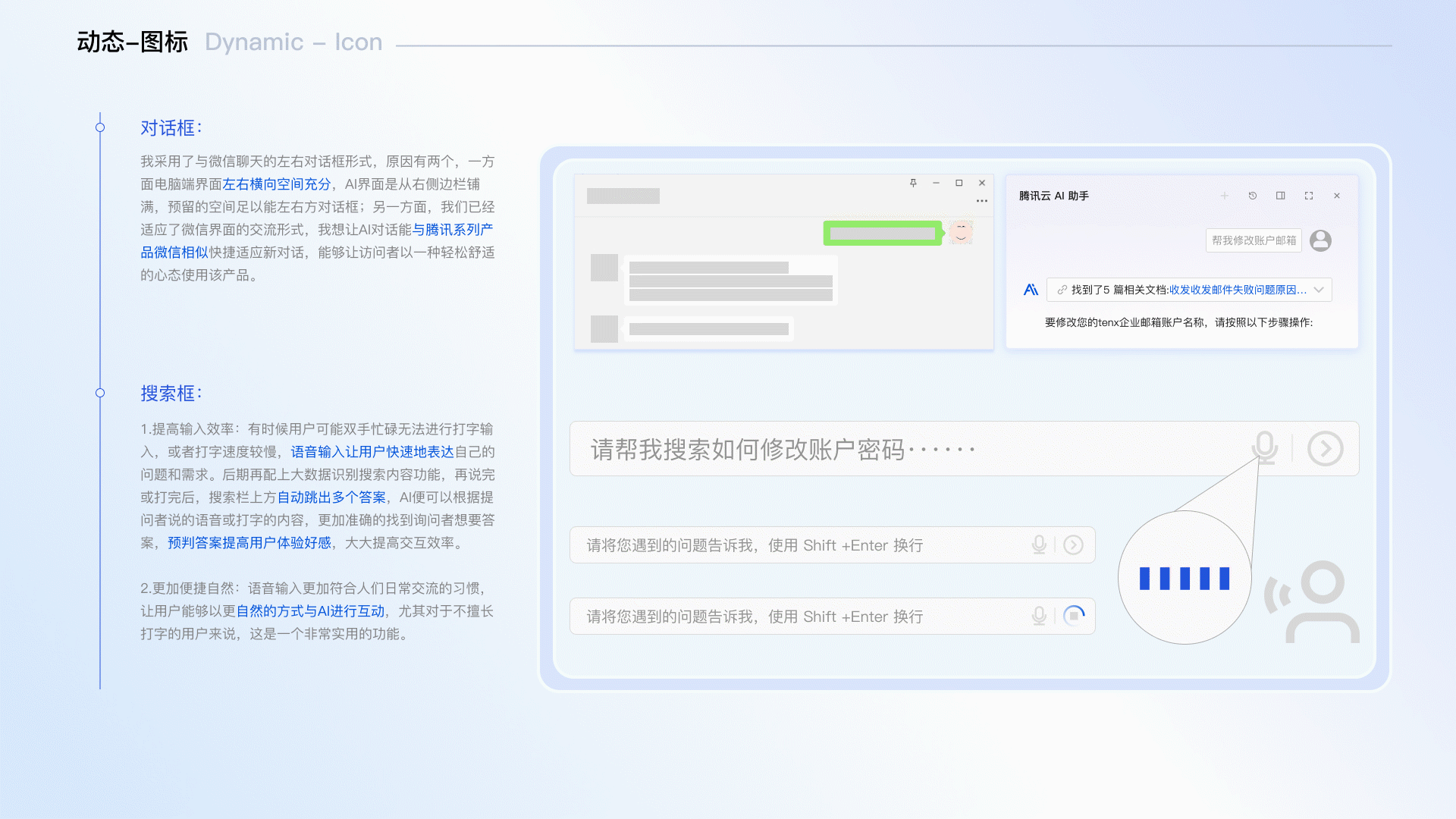Viewport: 1456px width, 819px height.
Task: Open the 收发收发邮件失败问题原因 document link
Action: [x=1238, y=290]
